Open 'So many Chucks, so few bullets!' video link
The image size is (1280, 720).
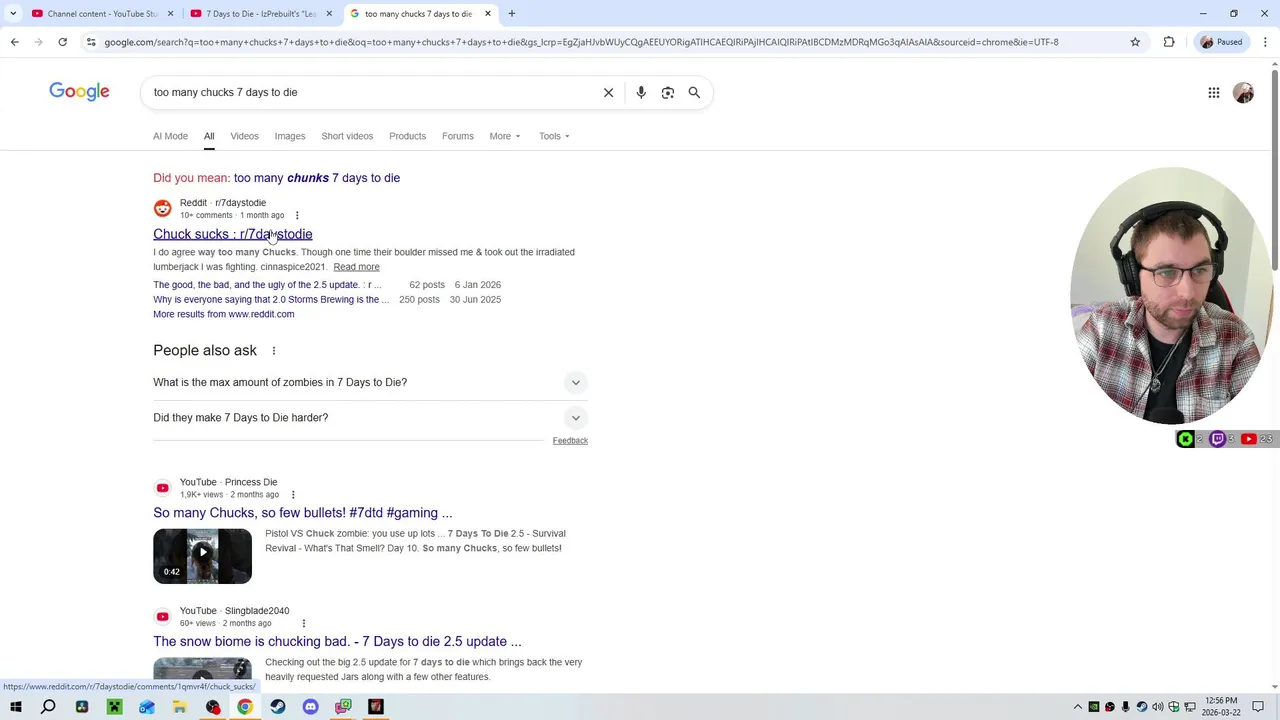pos(303,513)
